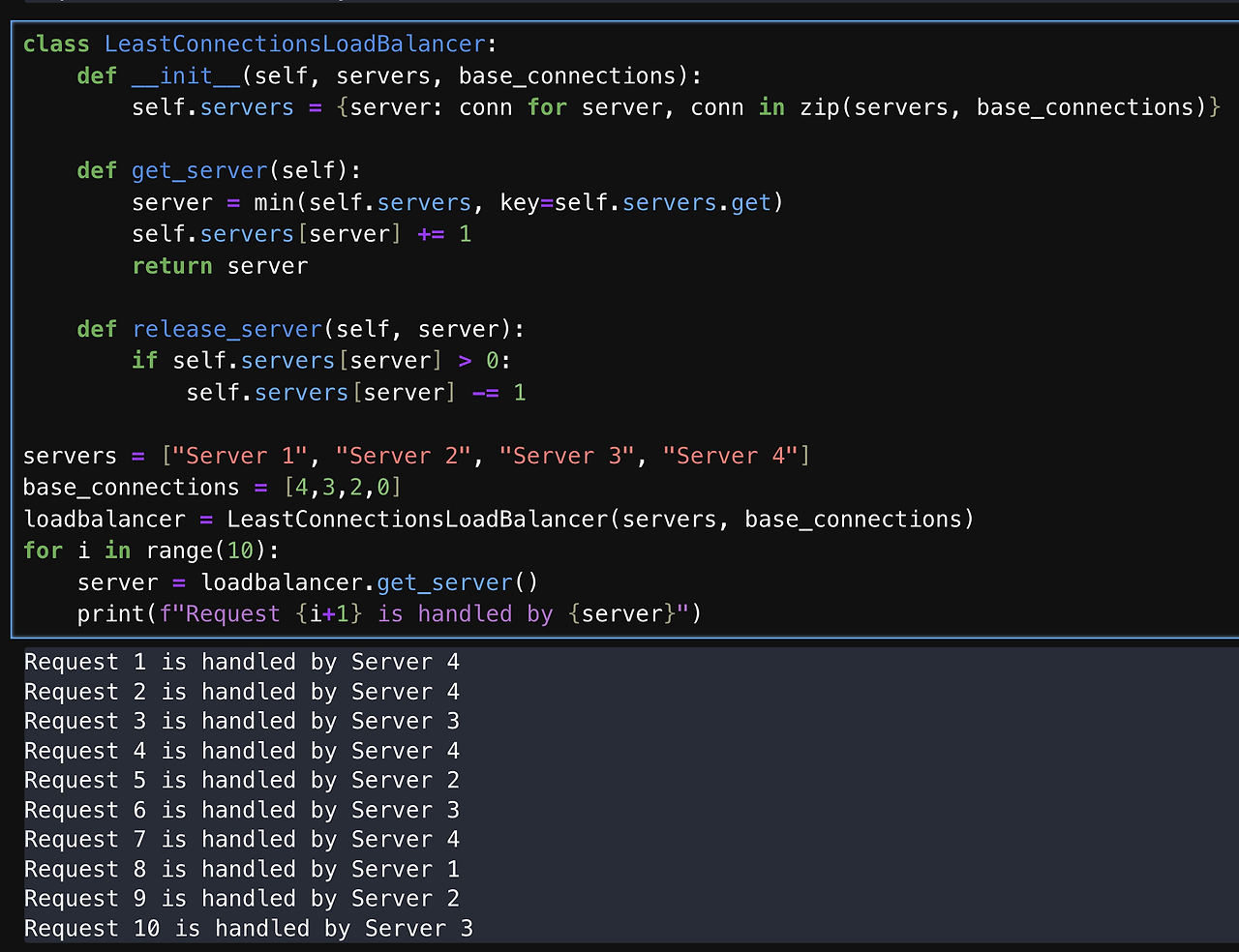Click output line "Request 7 is handled by Server 4"
The image size is (1239, 952).
[242, 840]
